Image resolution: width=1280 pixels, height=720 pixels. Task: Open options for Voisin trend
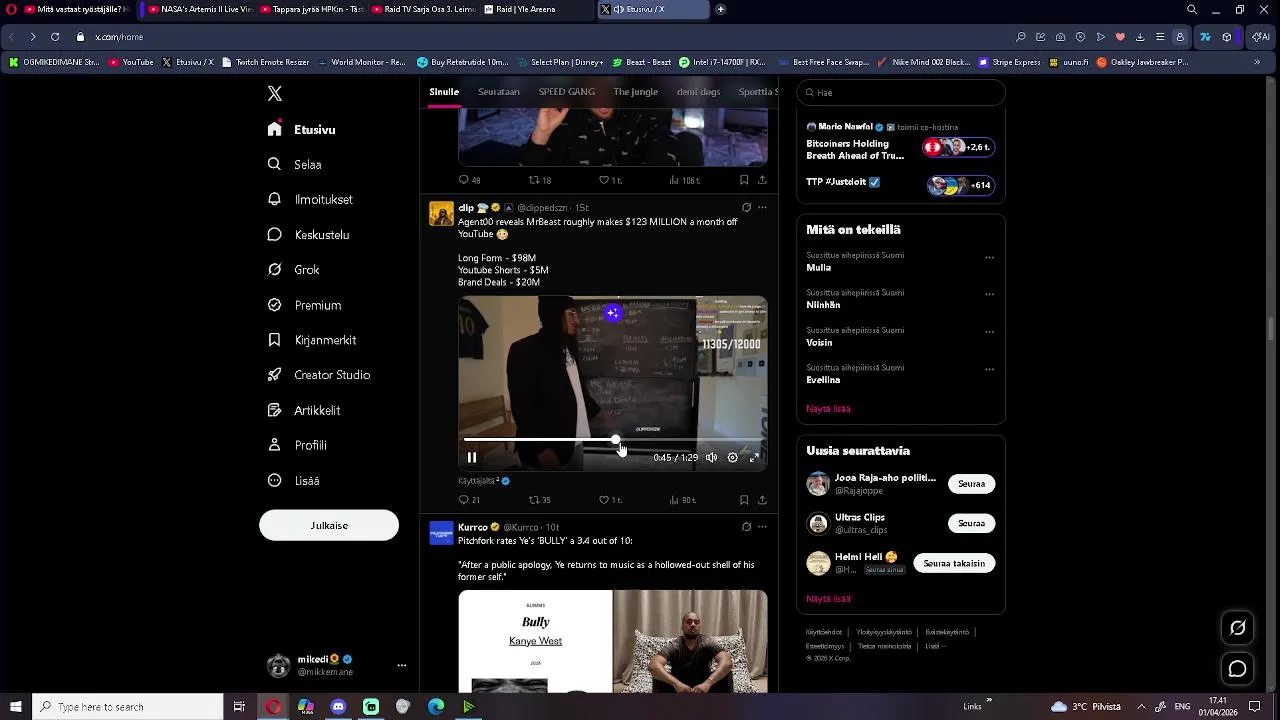(989, 332)
